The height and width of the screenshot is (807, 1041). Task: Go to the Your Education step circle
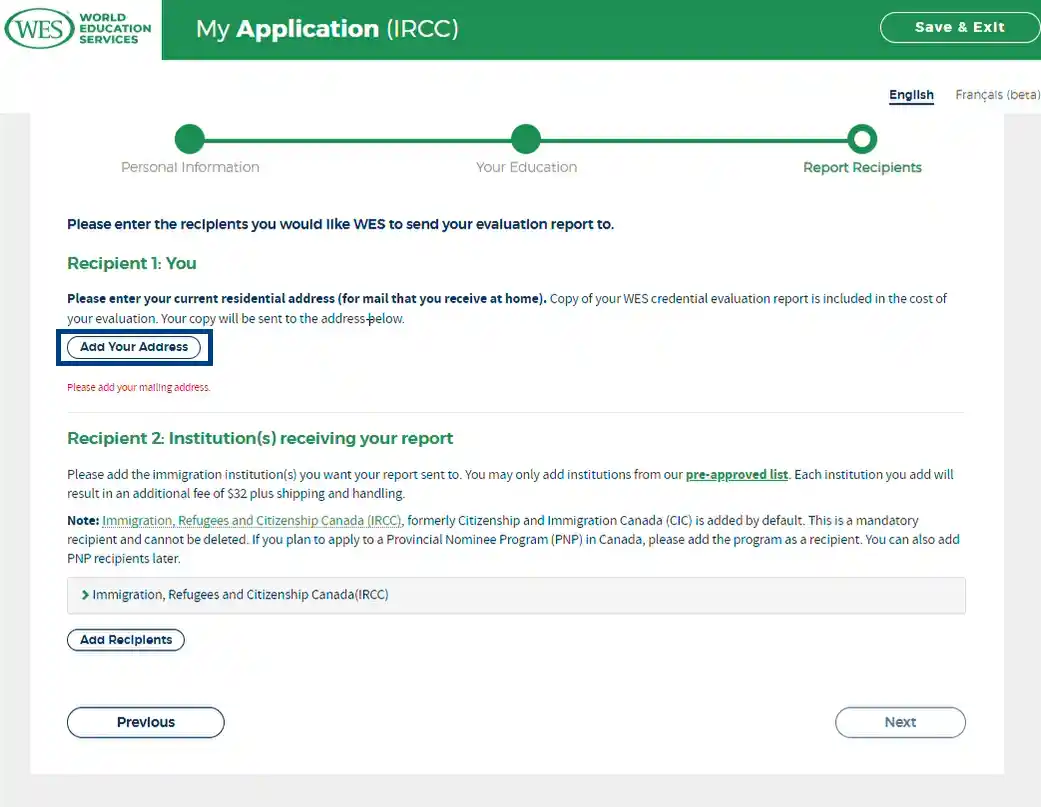pyautogui.click(x=526, y=139)
